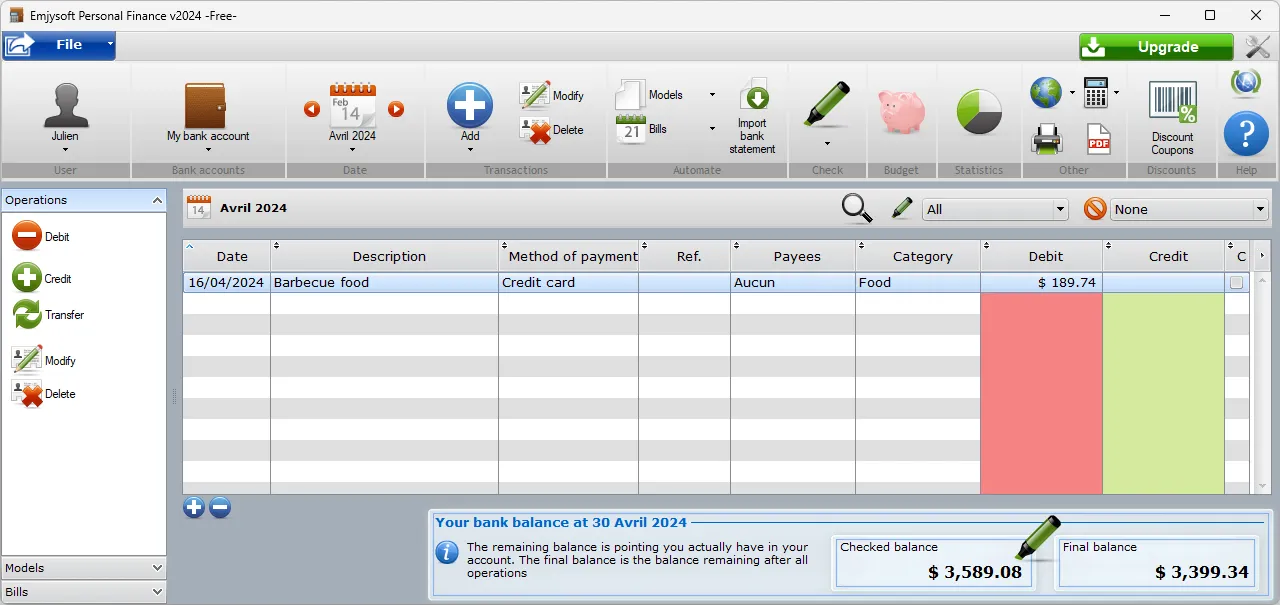This screenshot has height=605, width=1280.
Task: Check the checkbox on the Barbecue food row
Action: tap(1237, 282)
